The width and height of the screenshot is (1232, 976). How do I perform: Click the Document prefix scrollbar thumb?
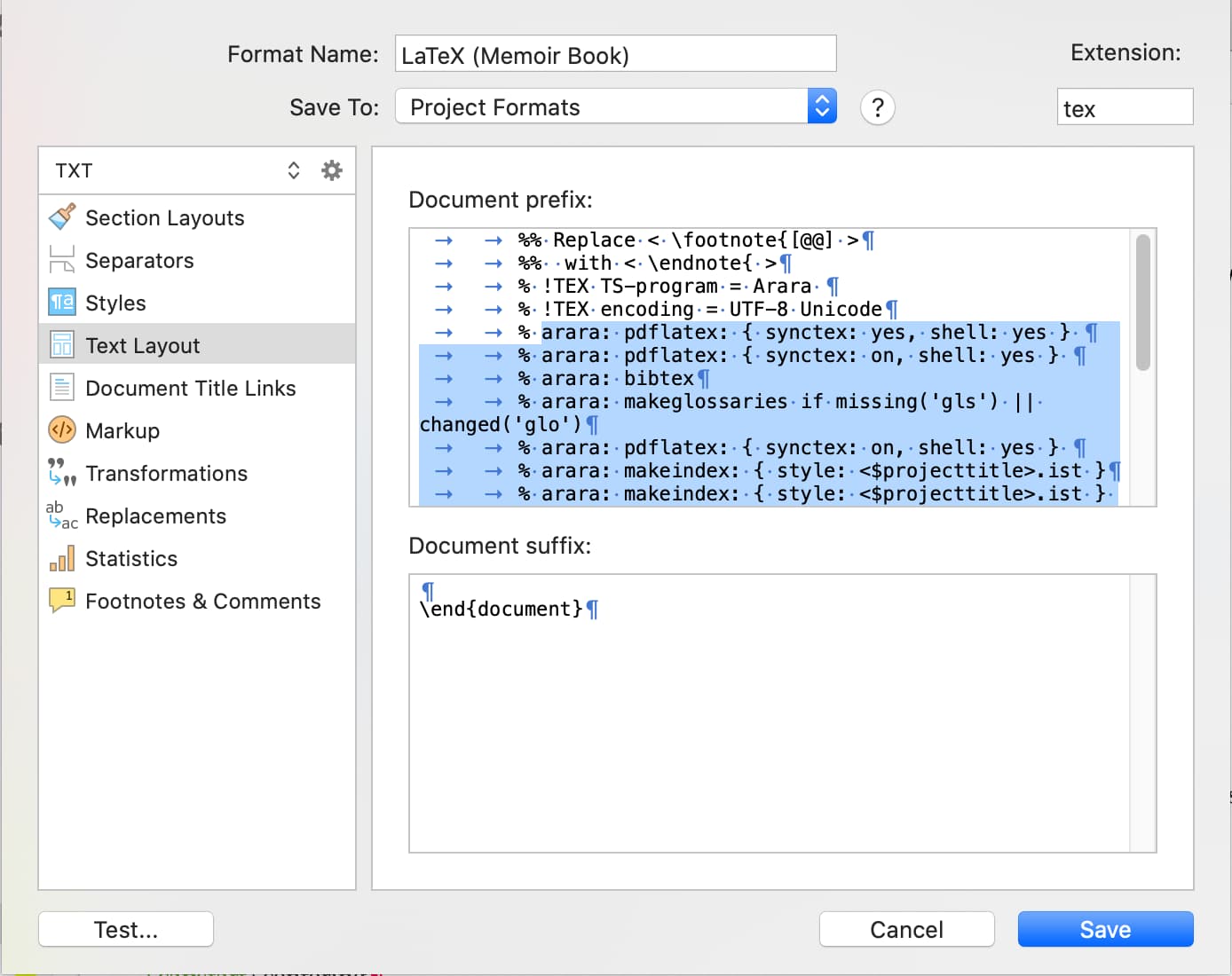1143,302
